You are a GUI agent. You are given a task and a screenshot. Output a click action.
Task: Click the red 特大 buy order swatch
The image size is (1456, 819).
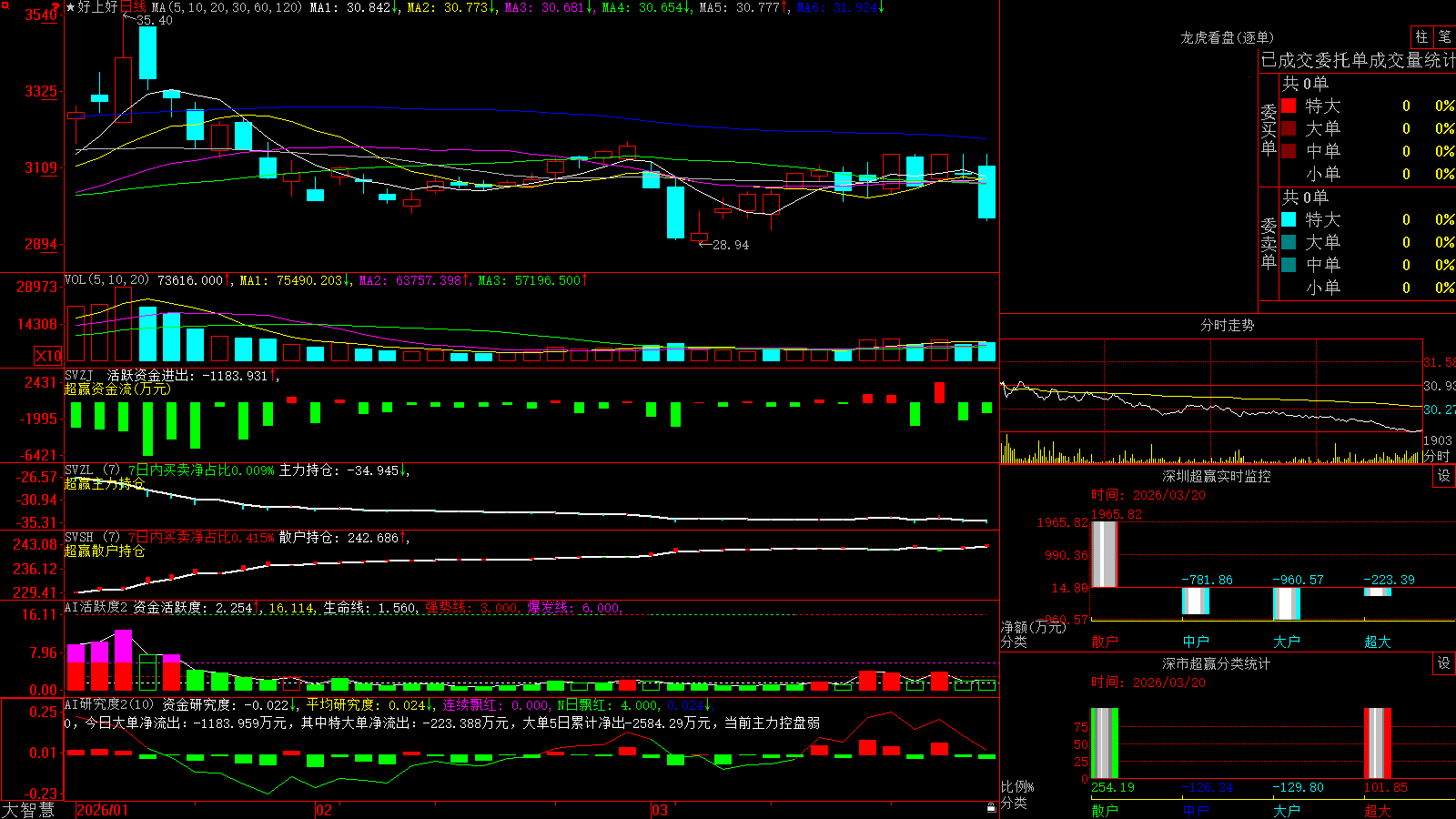click(1289, 106)
